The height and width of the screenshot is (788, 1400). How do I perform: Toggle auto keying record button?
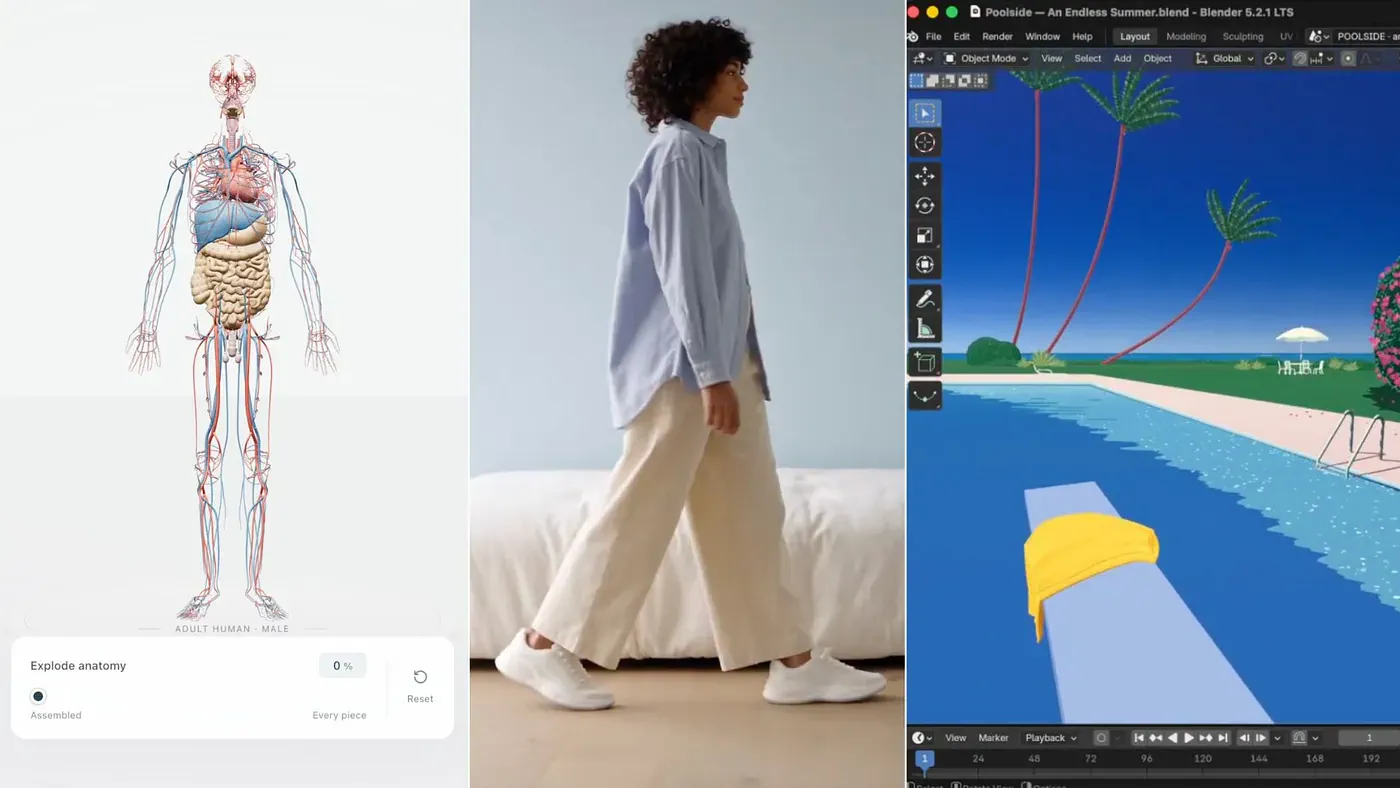click(1101, 738)
